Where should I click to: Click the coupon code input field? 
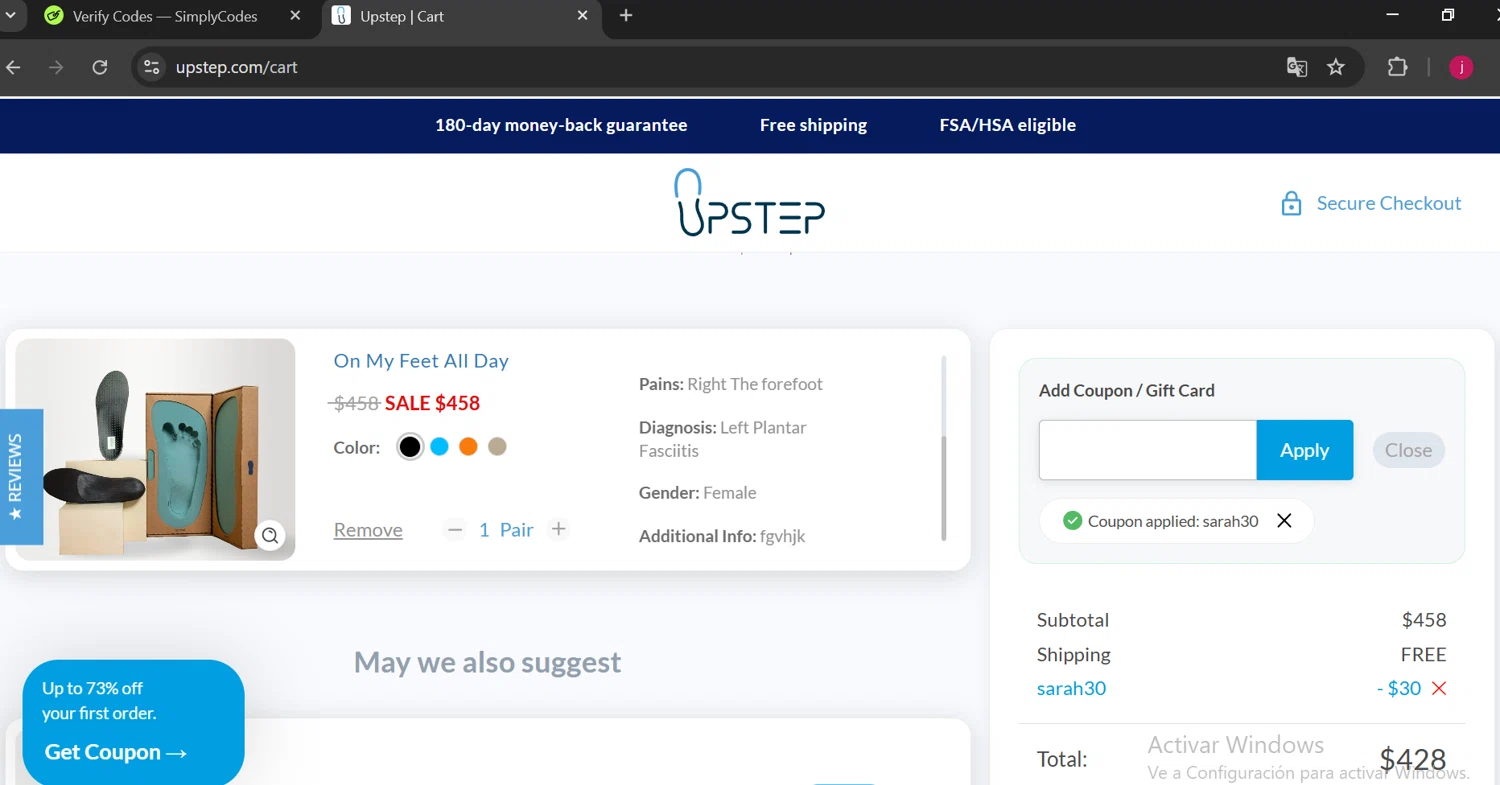tap(1147, 450)
